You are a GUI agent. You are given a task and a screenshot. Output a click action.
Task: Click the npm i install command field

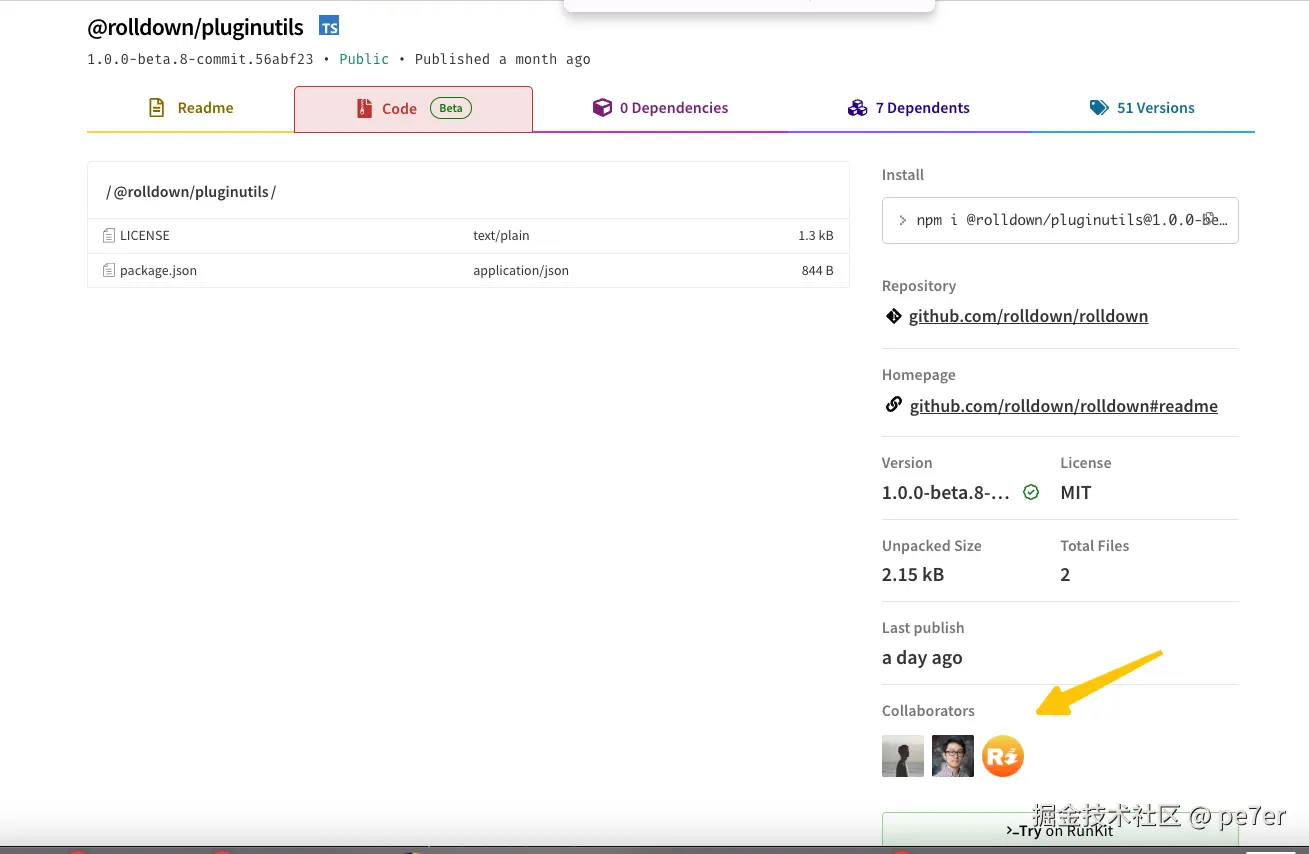[1060, 220]
